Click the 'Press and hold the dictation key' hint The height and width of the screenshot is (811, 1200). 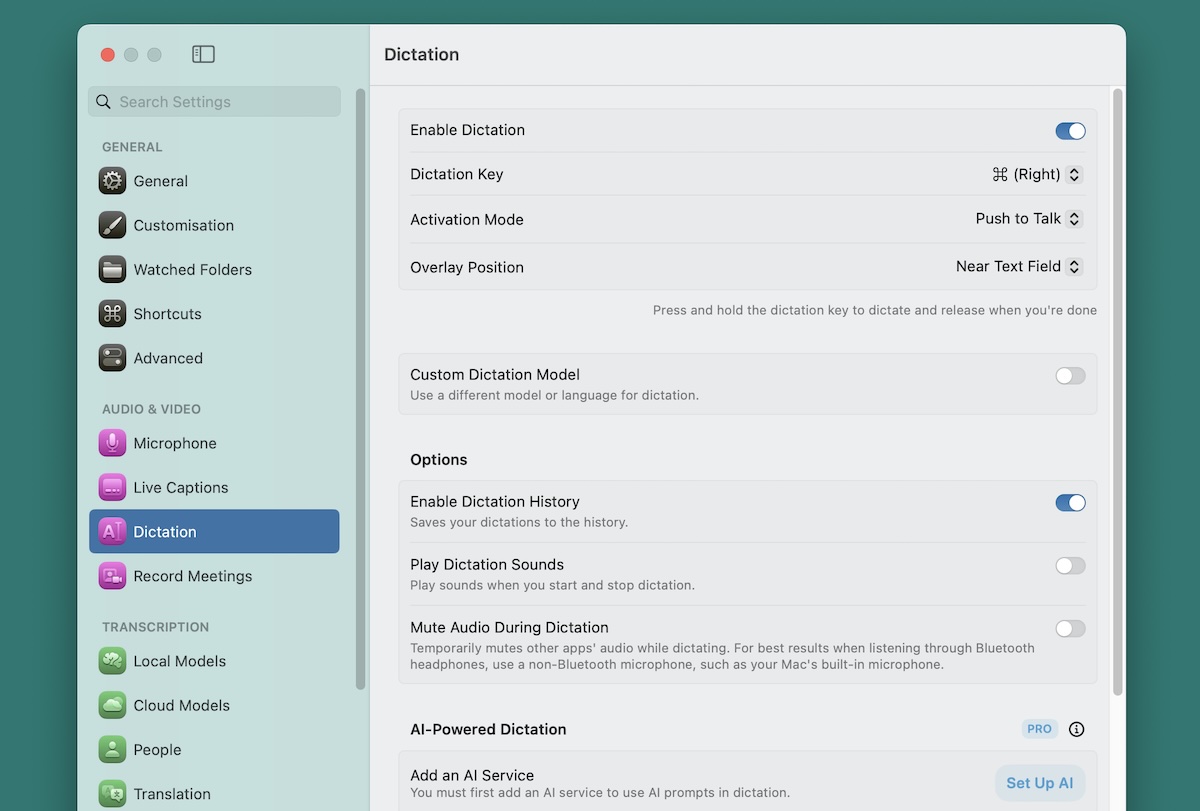coord(875,310)
